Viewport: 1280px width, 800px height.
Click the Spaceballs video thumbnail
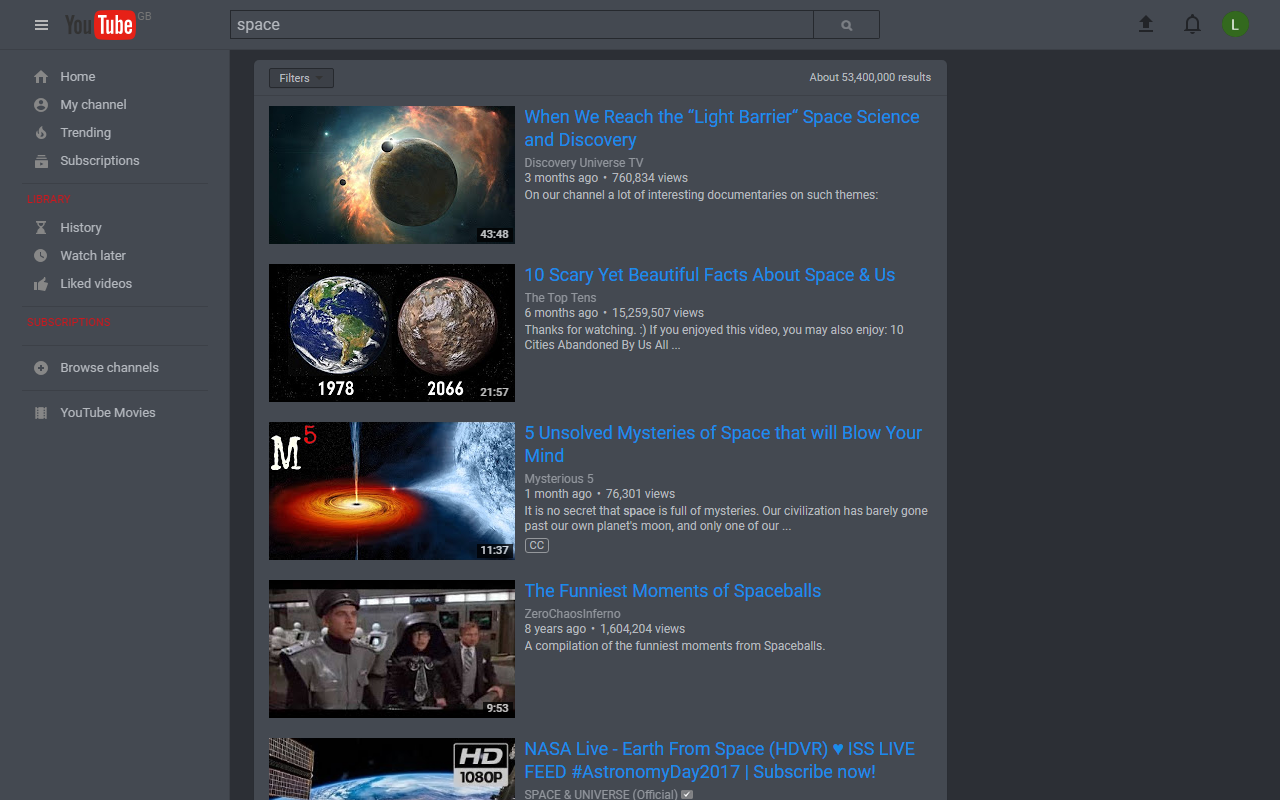pos(392,649)
